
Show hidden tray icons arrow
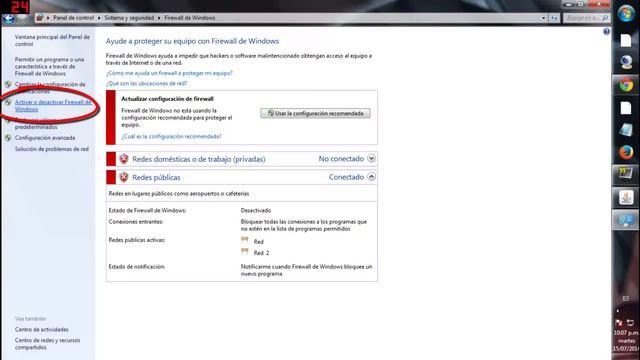(x=618, y=311)
